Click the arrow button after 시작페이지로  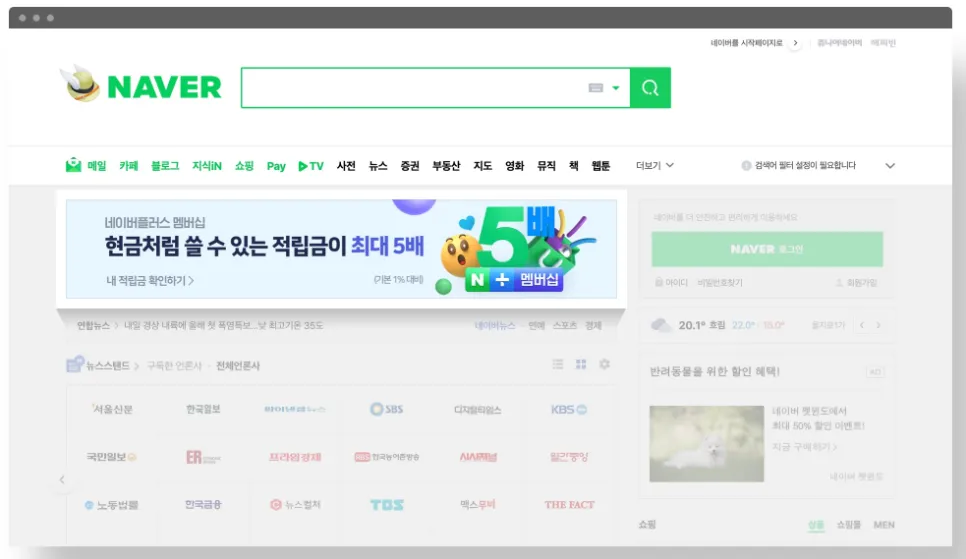(795, 43)
